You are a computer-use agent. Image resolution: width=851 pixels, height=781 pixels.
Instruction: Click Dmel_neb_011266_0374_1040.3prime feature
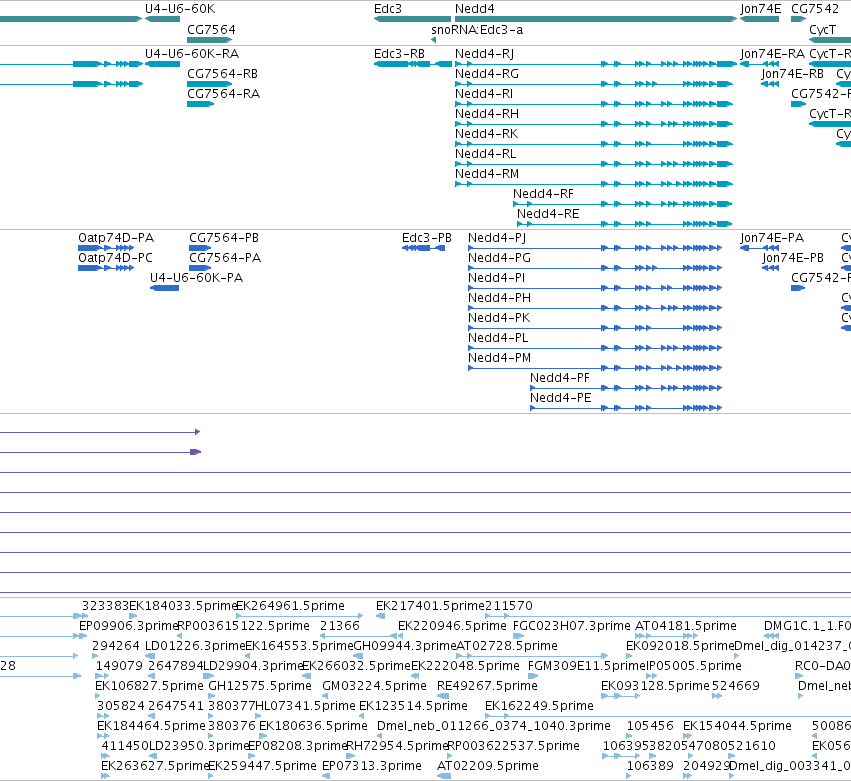coord(379,736)
